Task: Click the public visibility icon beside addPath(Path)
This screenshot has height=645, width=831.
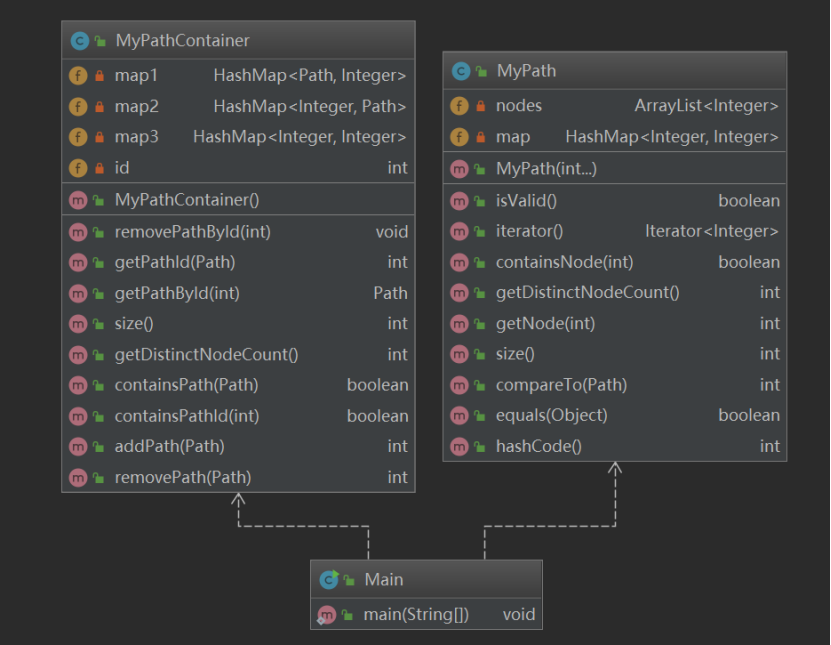Action: pyautogui.click(x=99, y=446)
